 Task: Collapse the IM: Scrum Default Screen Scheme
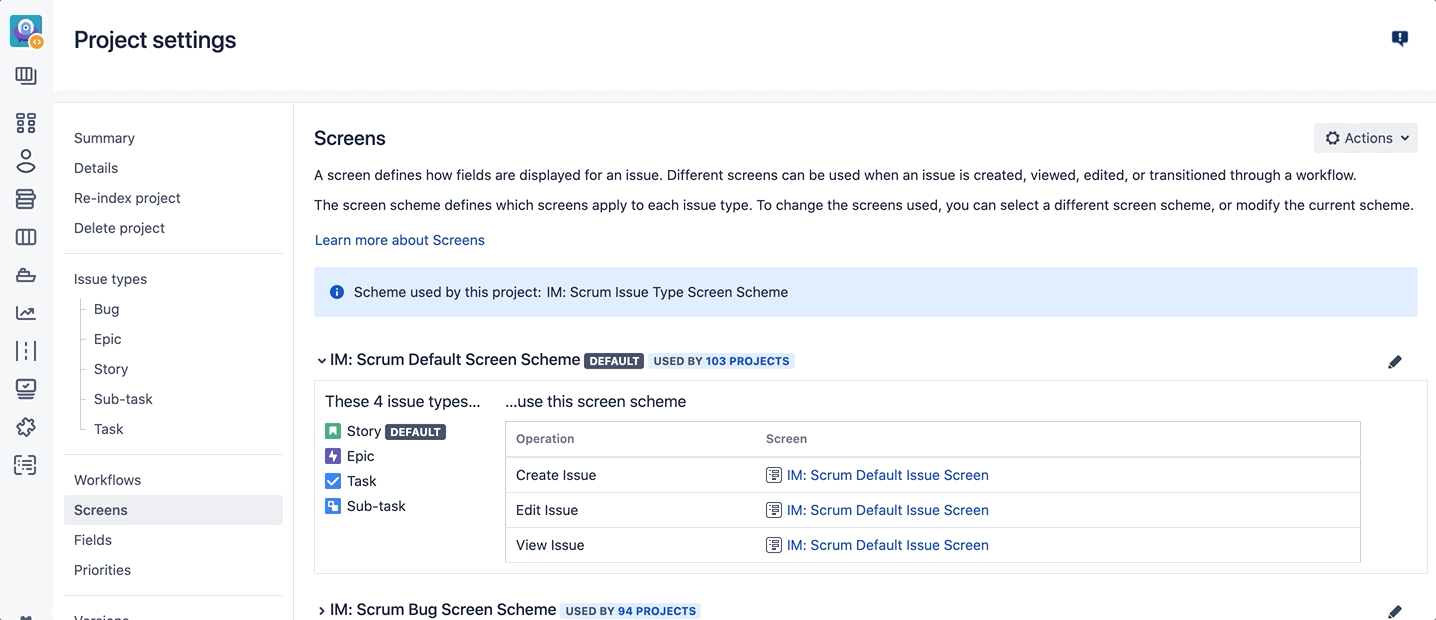pos(321,361)
